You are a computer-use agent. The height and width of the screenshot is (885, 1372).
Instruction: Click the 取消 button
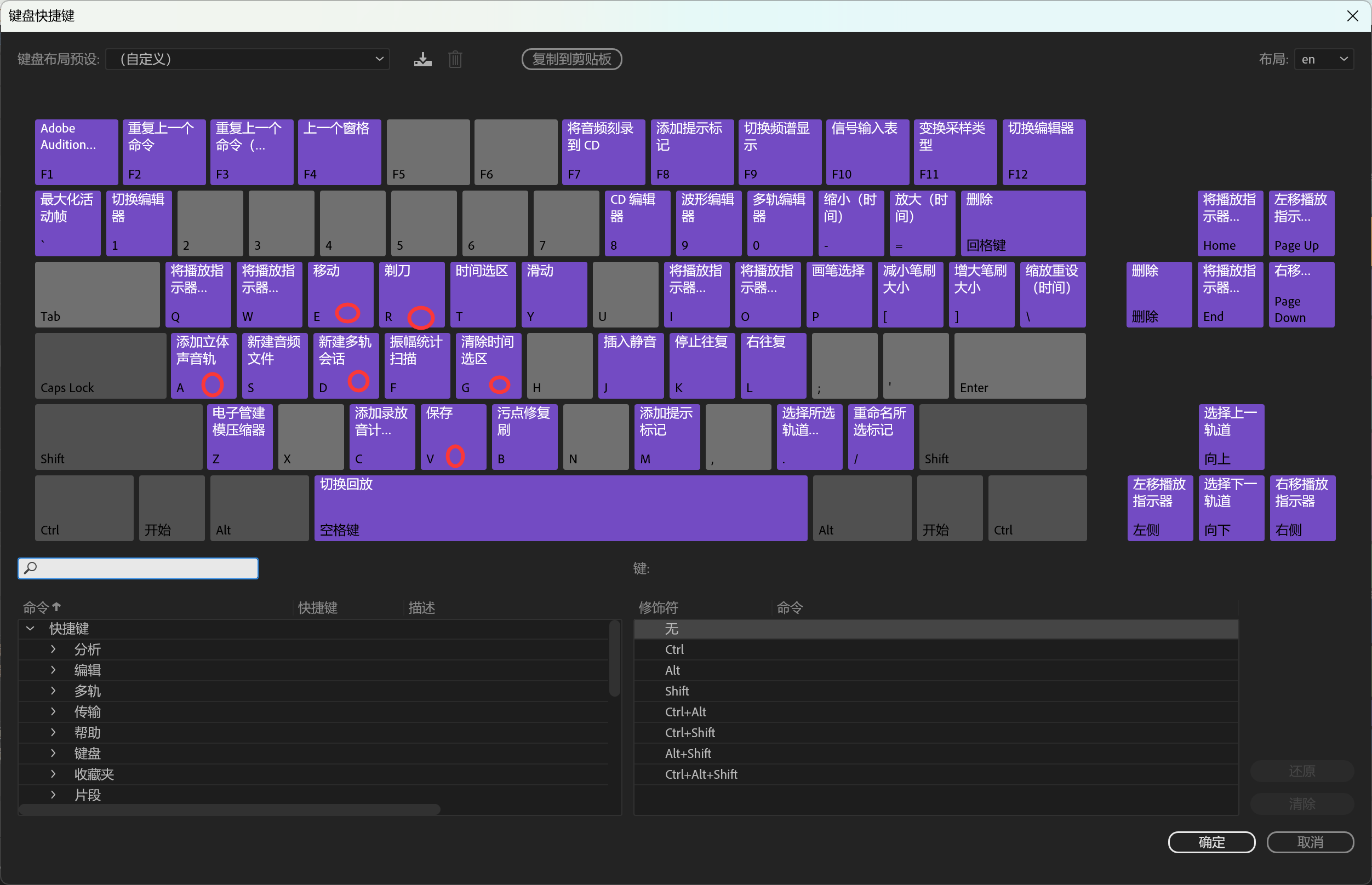pos(1310,842)
